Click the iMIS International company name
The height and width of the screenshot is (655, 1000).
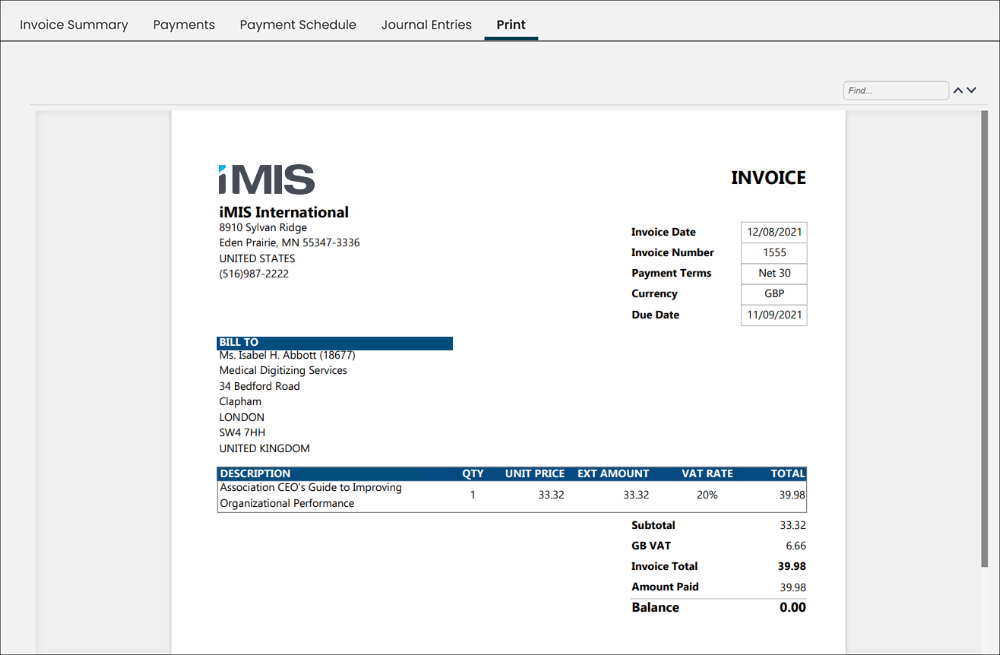coord(284,212)
